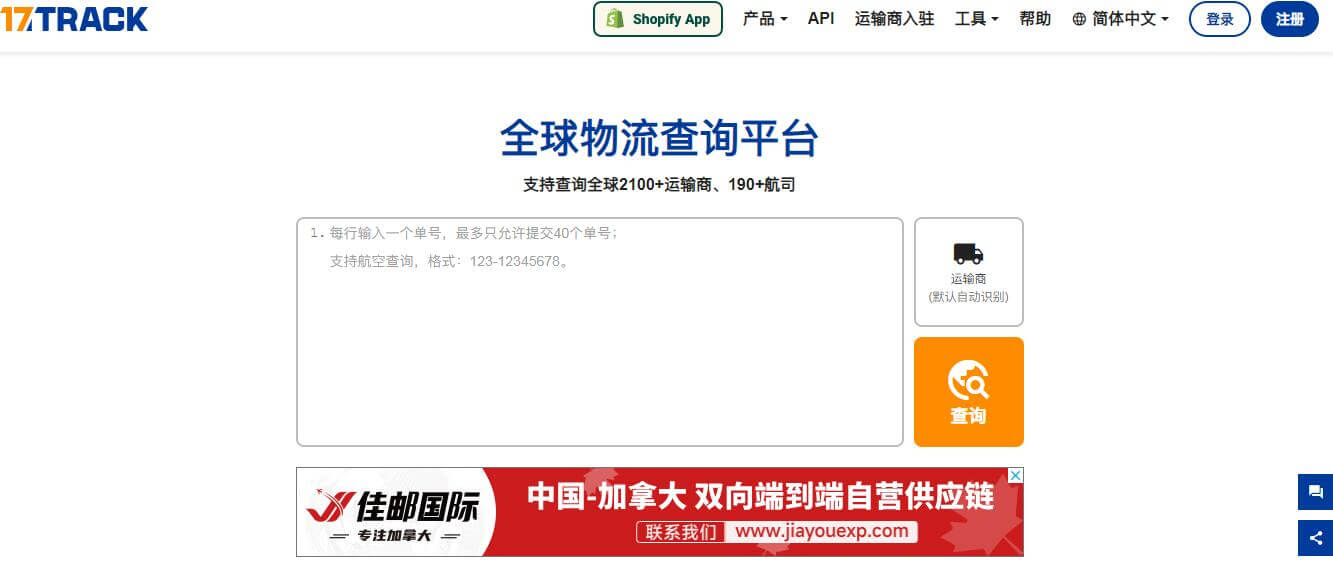This screenshot has width=1333, height=577.
Task: Open the 运输商入驻 menu item
Action: coord(895,19)
